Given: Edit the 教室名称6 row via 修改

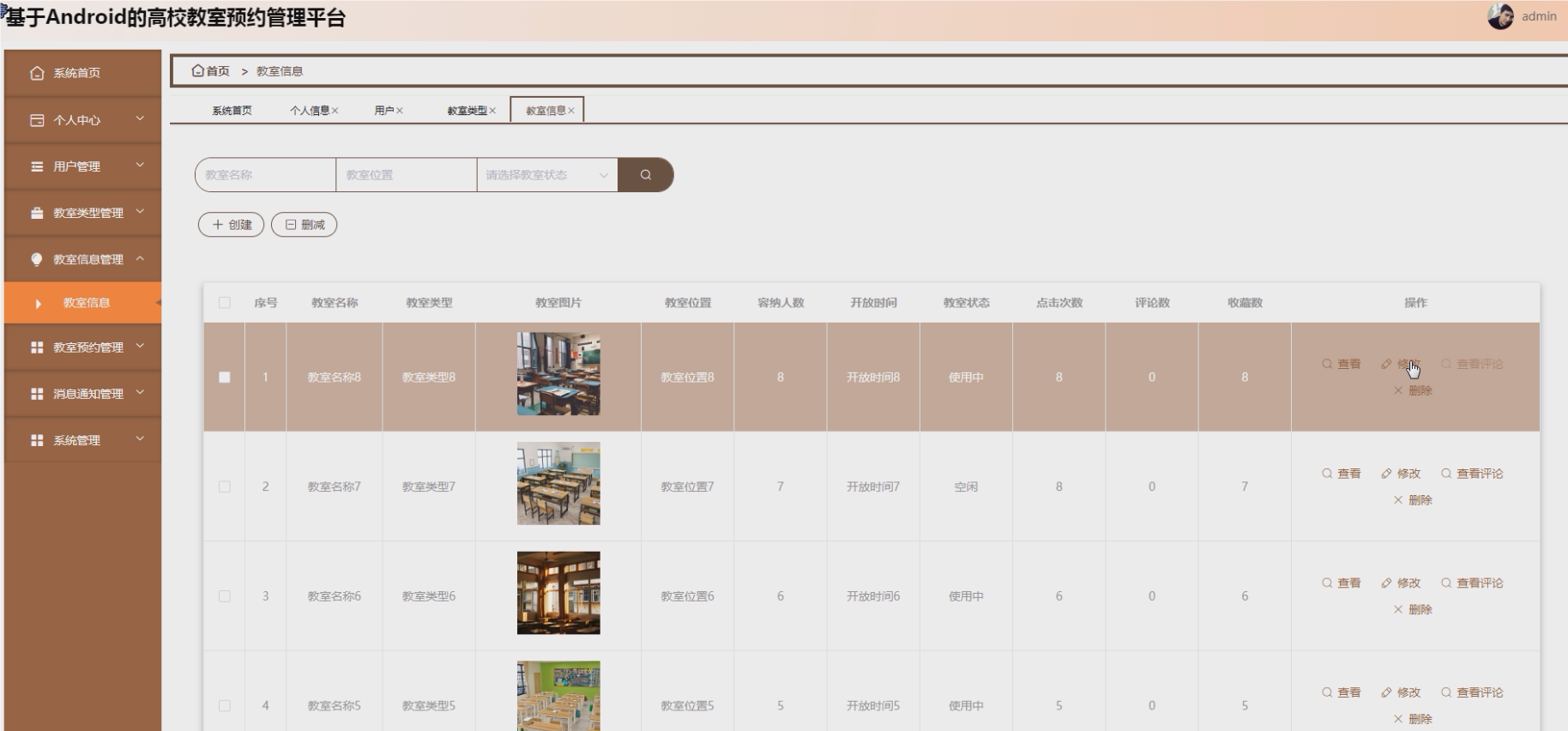Looking at the screenshot, I should [x=1401, y=583].
